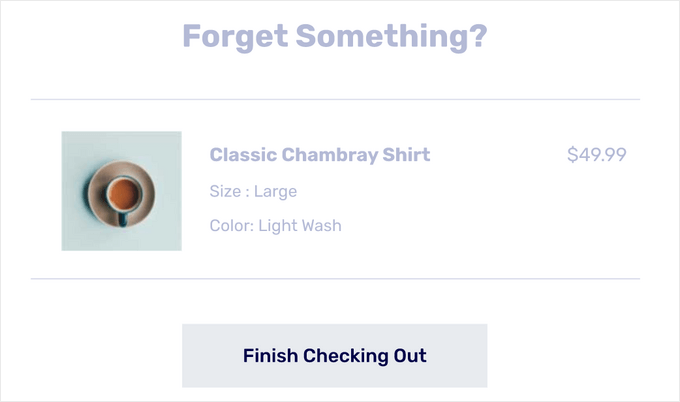The height and width of the screenshot is (402, 680).
Task: Select the Color: Light Wash text
Action: pyautogui.click(x=275, y=225)
